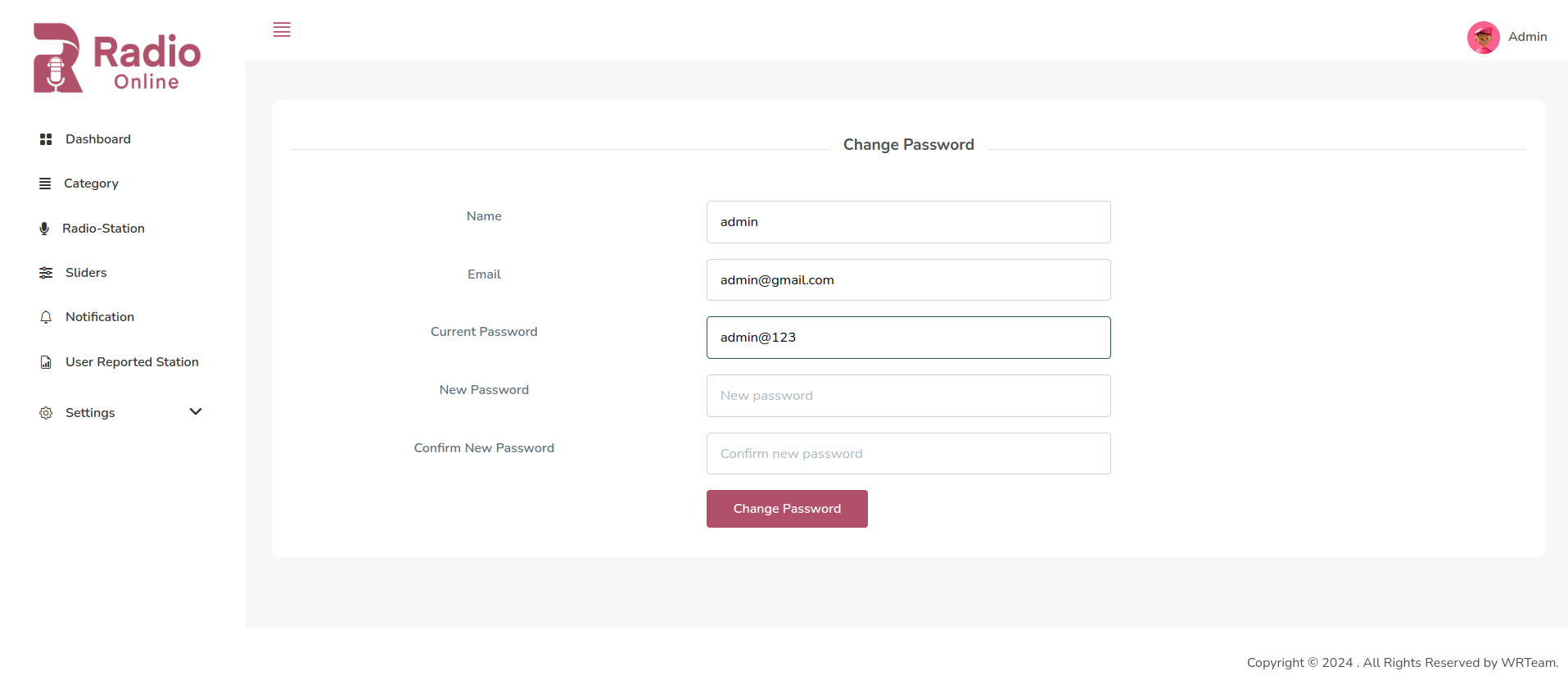The width and height of the screenshot is (1568, 694).
Task: Click the Notification bell icon
Action: coord(46,317)
